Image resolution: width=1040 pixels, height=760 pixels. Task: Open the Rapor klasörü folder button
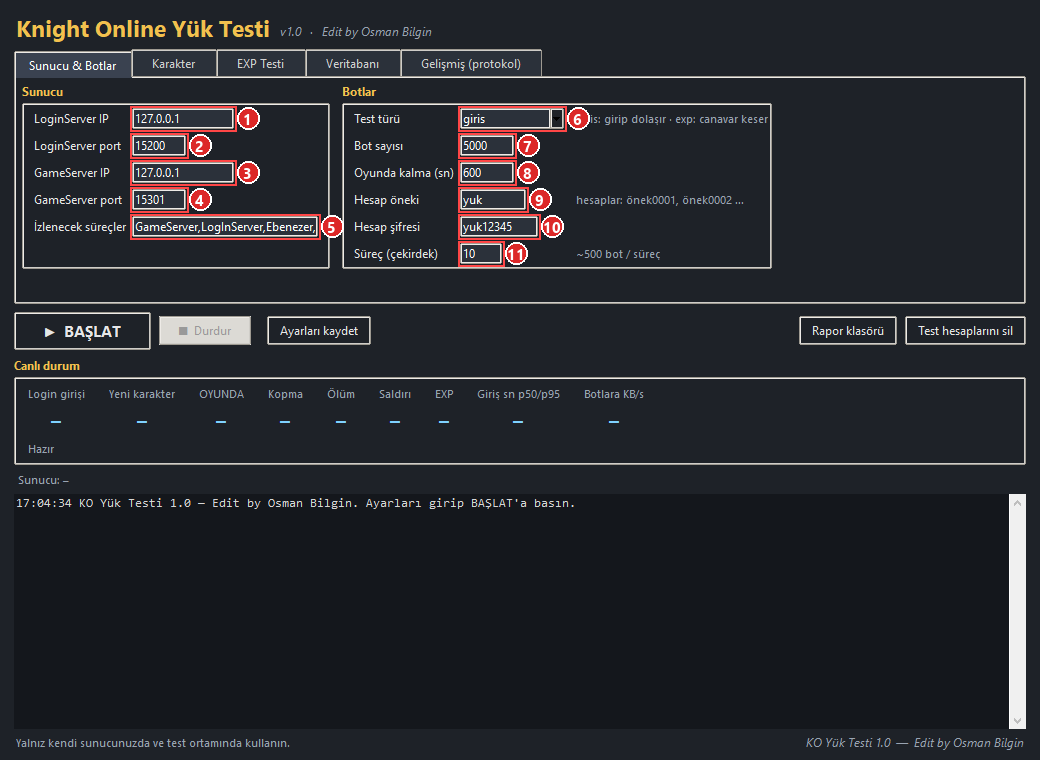click(848, 331)
